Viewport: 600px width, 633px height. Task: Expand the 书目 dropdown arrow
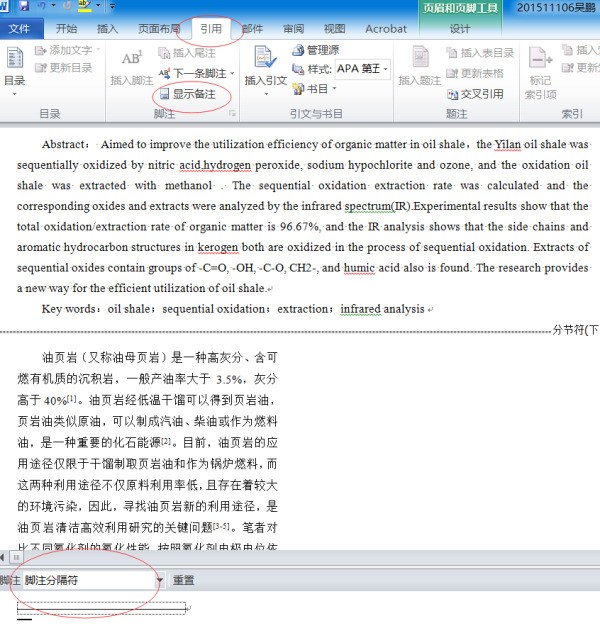point(334,88)
